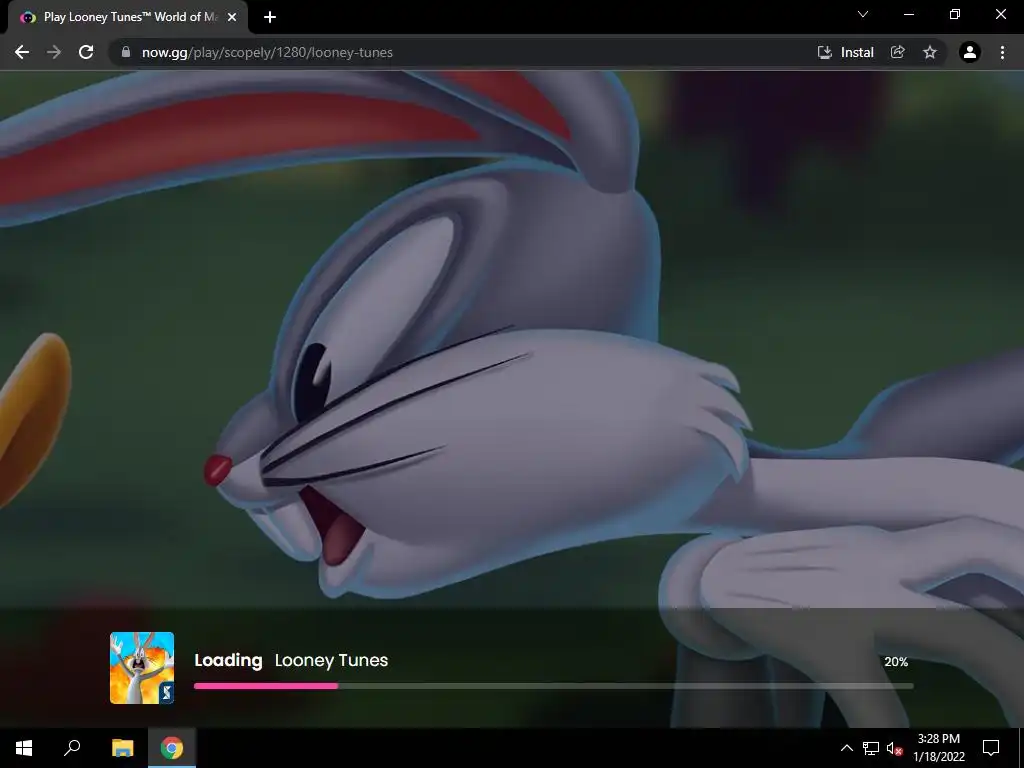Close the Looney Tunes tab
The image size is (1024, 768).
point(232,17)
